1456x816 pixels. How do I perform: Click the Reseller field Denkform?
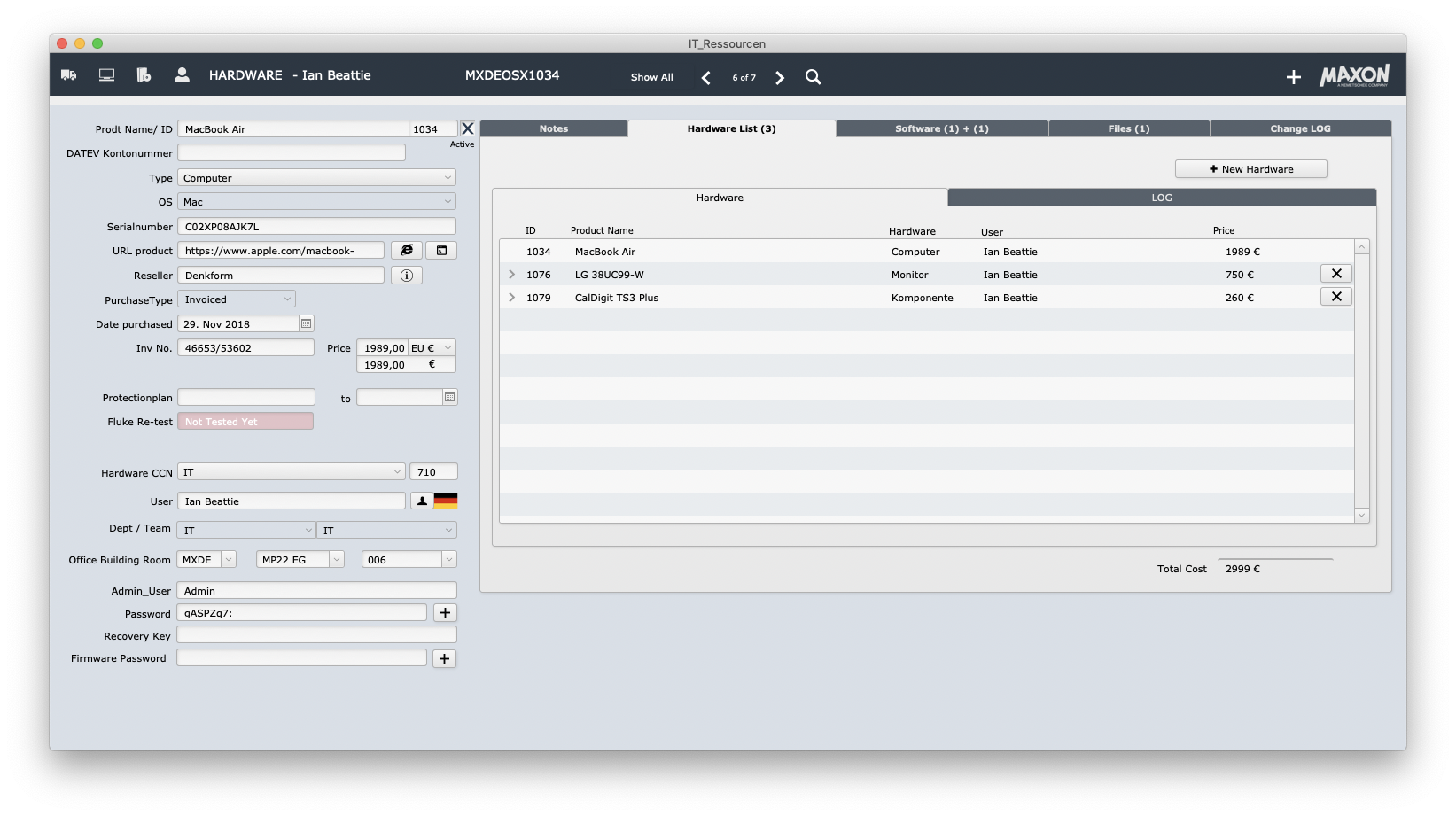pyautogui.click(x=281, y=276)
